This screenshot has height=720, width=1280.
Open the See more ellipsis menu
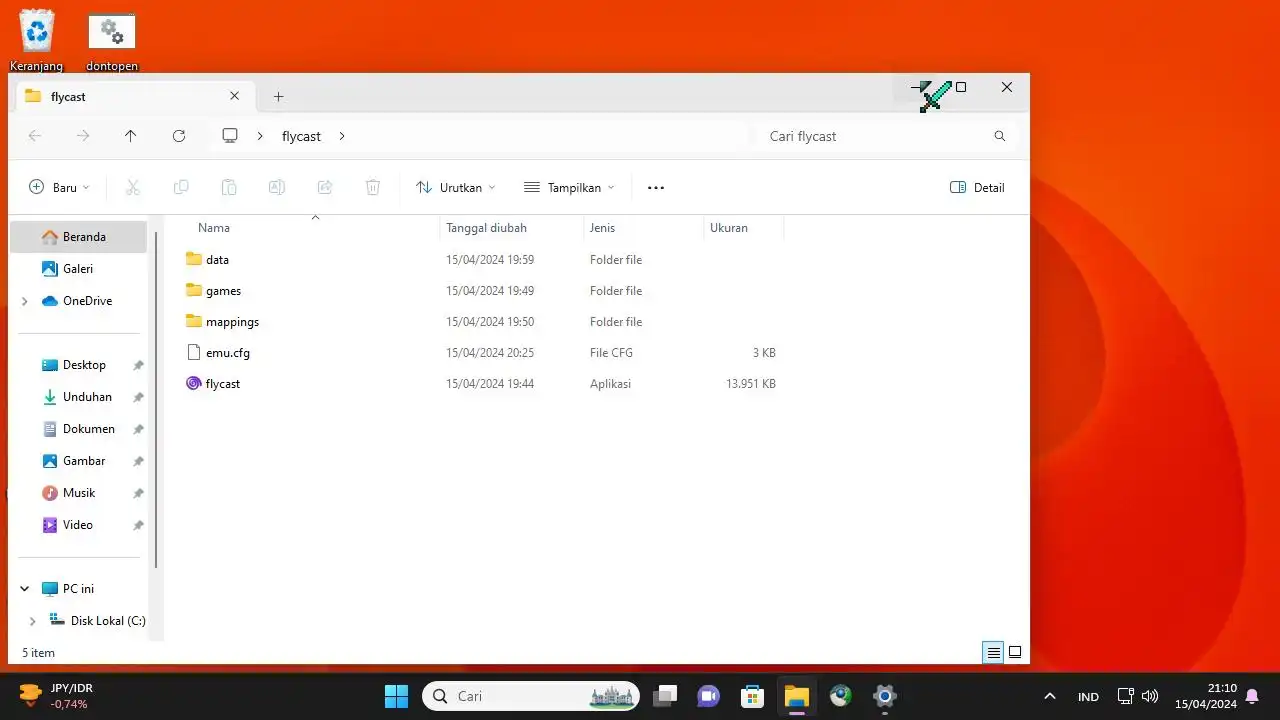656,187
